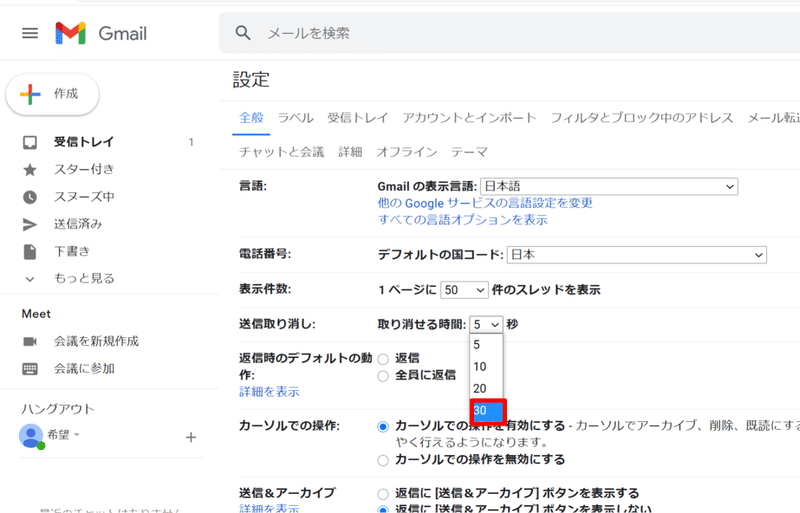This screenshot has width=800, height=513.
Task: Click the 作成 compose button
Action: point(53,94)
